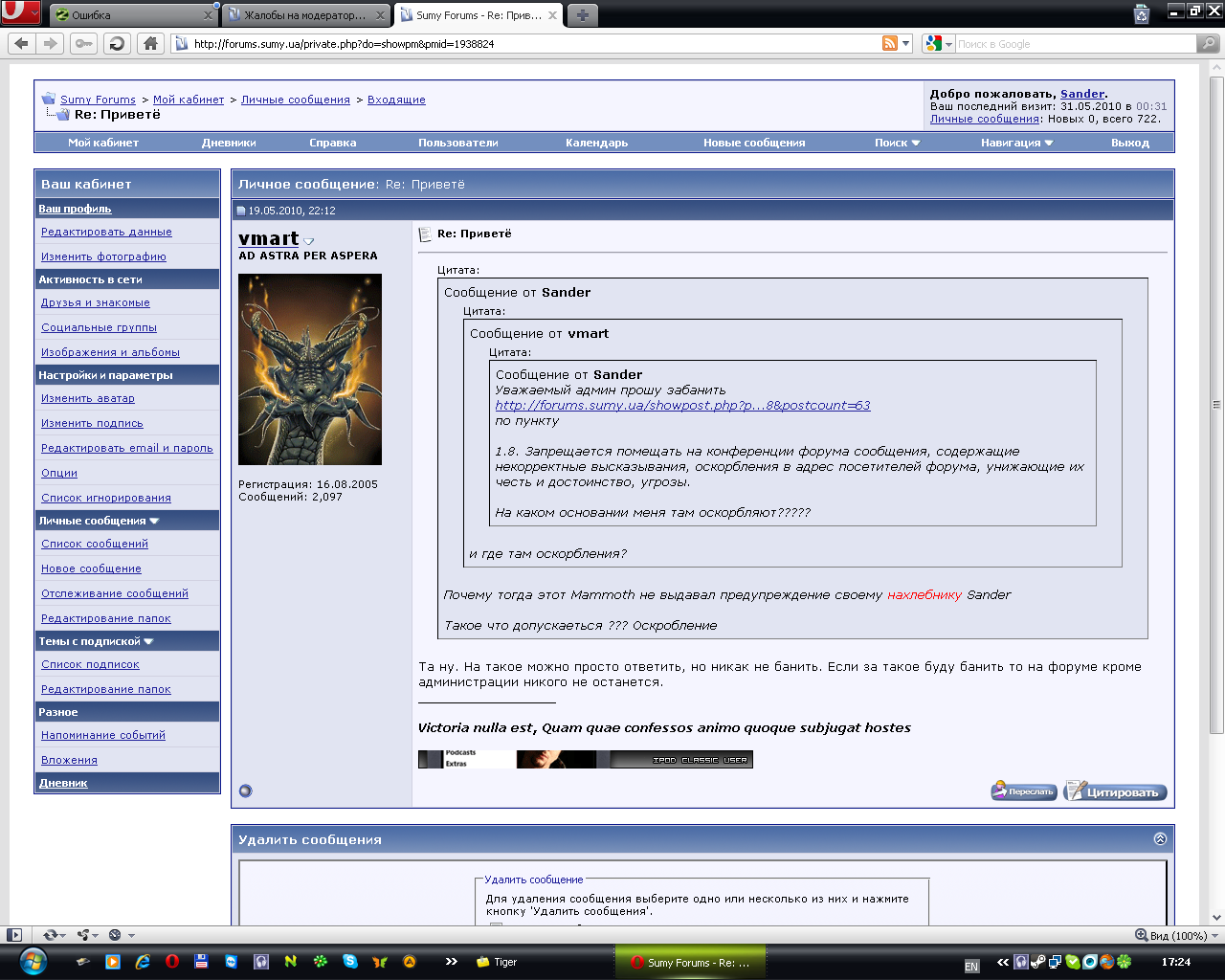The width and height of the screenshot is (1225, 980).
Task: Reload the page with the refresh icon
Action: click(x=117, y=43)
